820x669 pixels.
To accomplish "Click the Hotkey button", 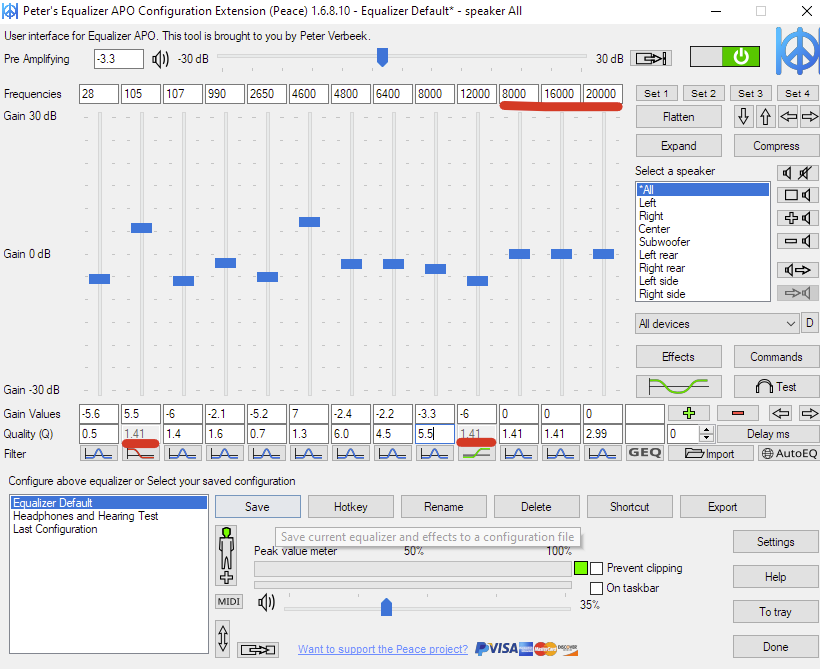I will point(350,507).
